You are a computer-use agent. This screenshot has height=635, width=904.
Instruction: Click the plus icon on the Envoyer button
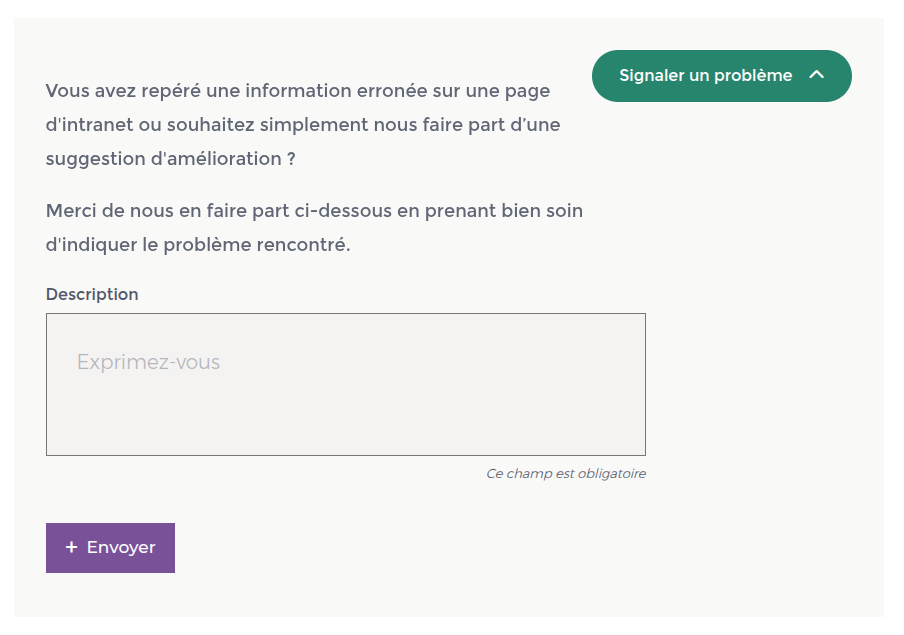(71, 548)
